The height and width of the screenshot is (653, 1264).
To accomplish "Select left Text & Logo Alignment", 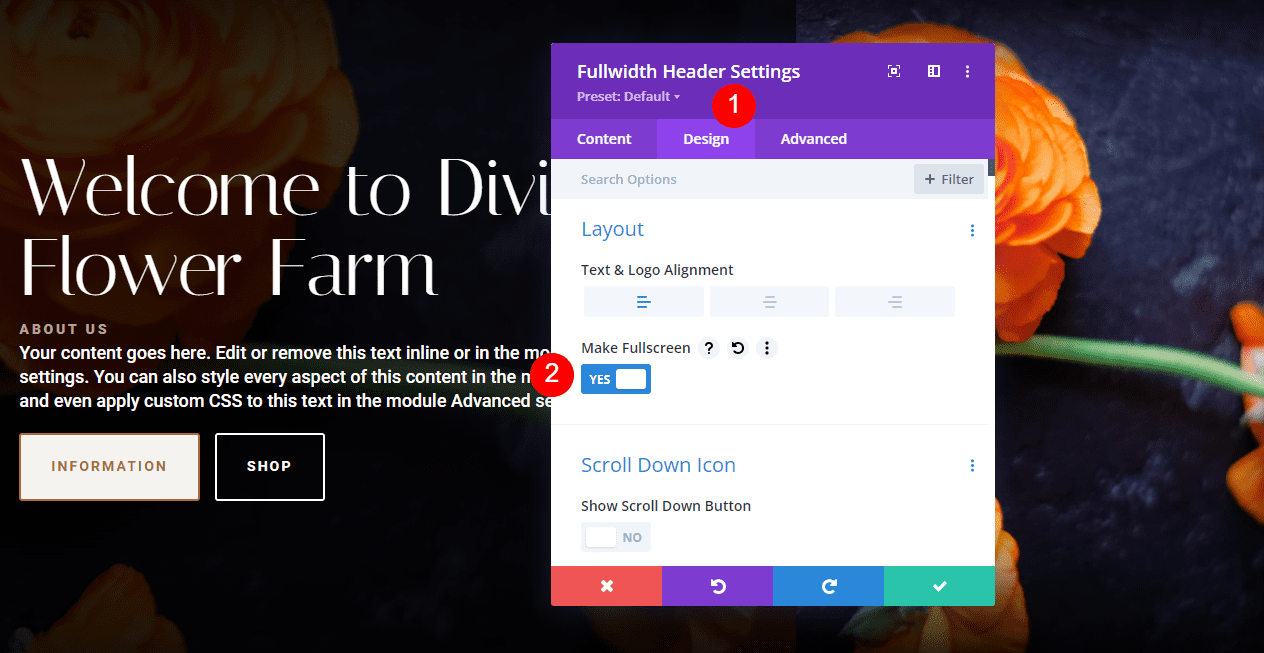I will coord(643,301).
